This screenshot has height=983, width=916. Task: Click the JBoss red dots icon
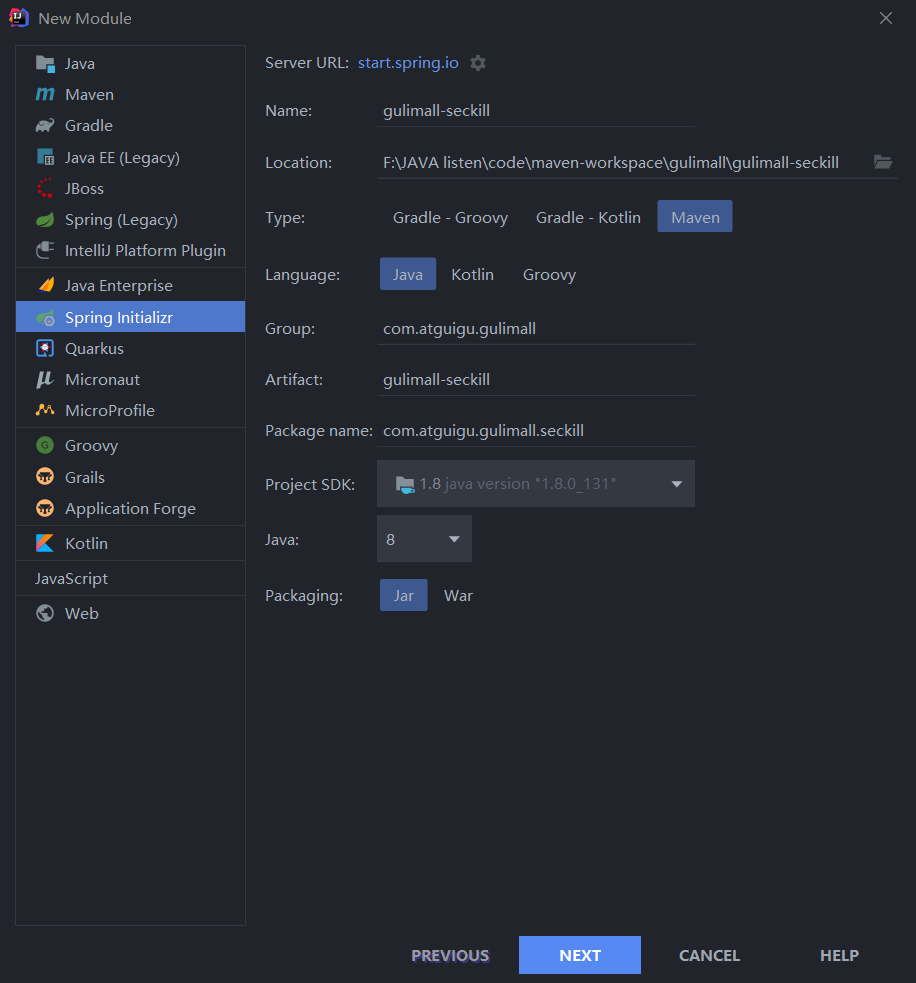(45, 188)
